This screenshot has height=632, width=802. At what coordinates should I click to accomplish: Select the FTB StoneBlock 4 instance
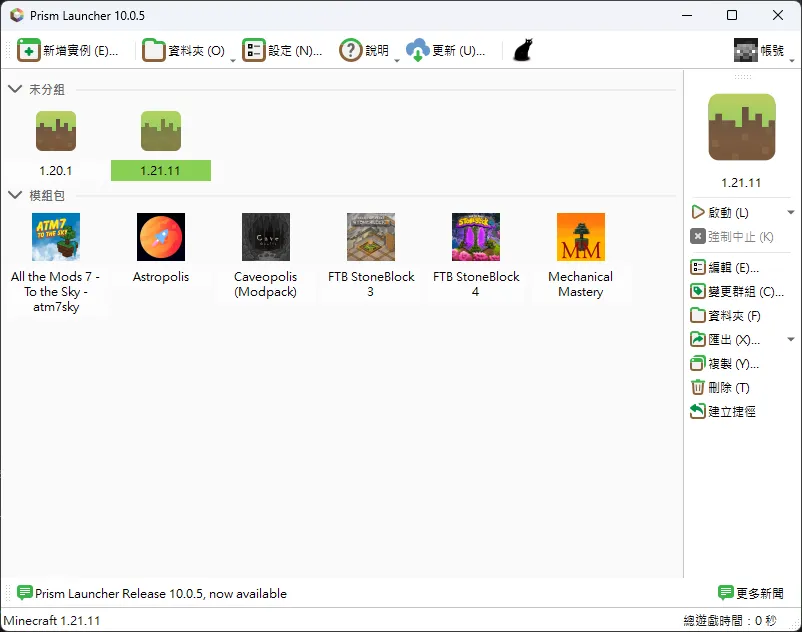point(476,256)
